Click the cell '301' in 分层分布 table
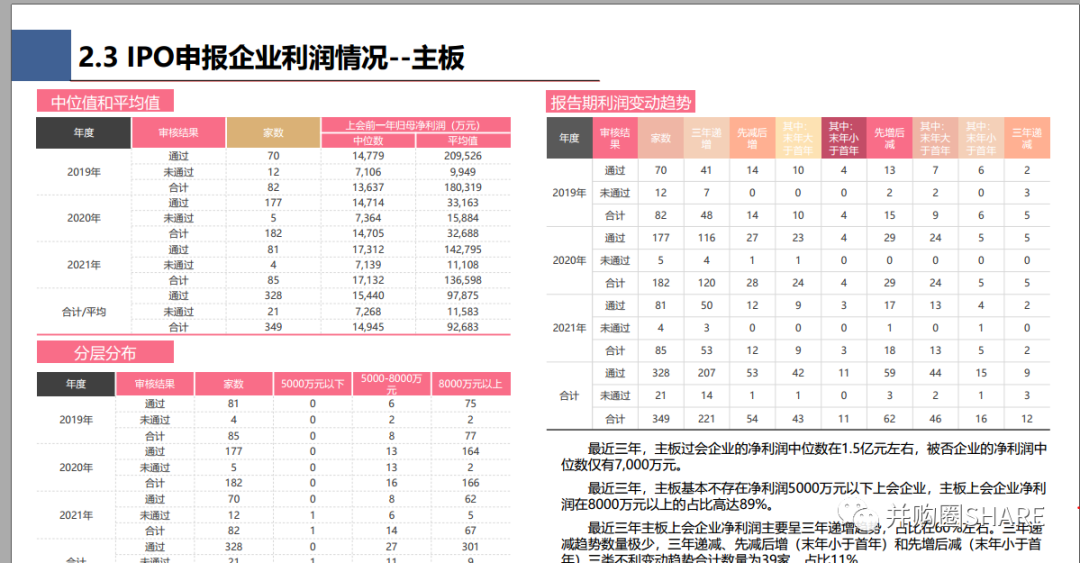 [x=470, y=546]
